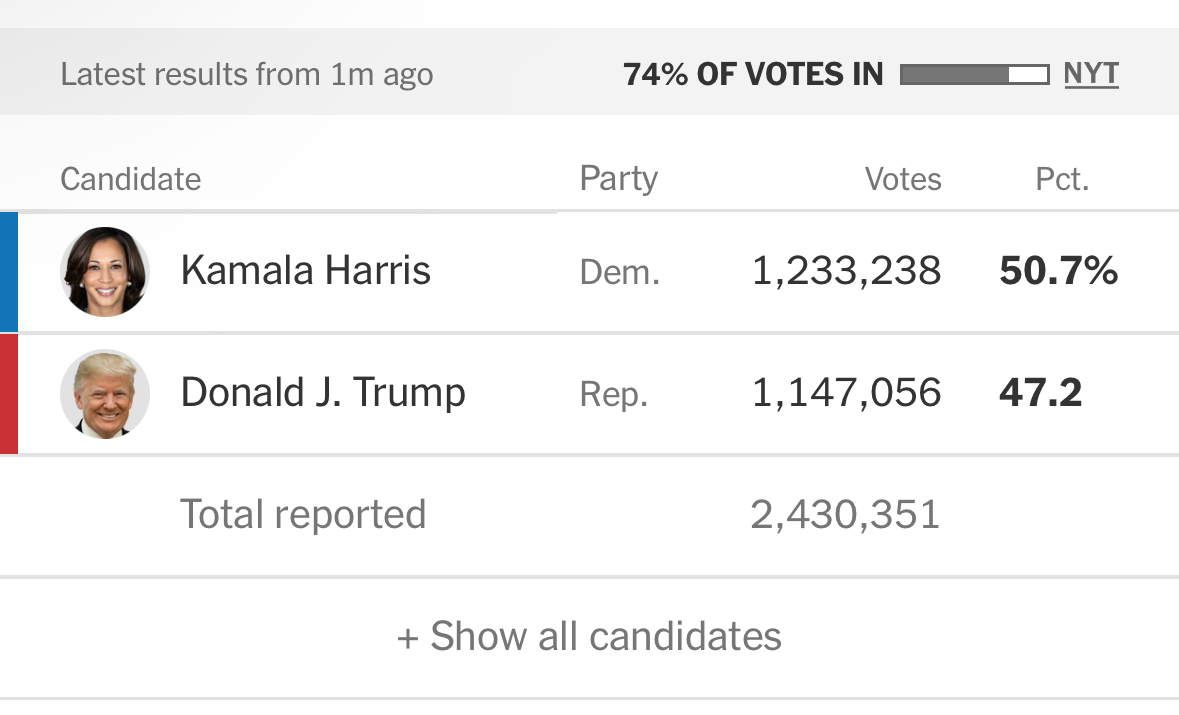Select the Kamala Harris name text
This screenshot has height=715, width=1179.
[305, 271]
